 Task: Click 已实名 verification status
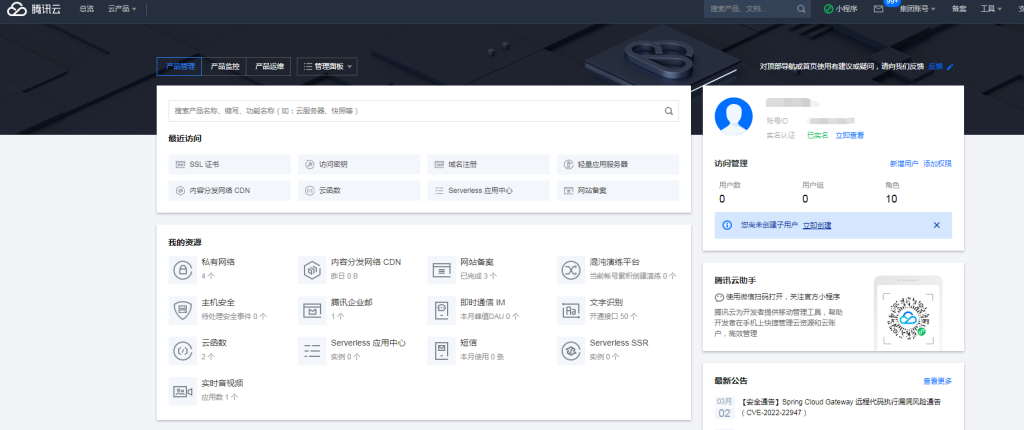coord(818,135)
